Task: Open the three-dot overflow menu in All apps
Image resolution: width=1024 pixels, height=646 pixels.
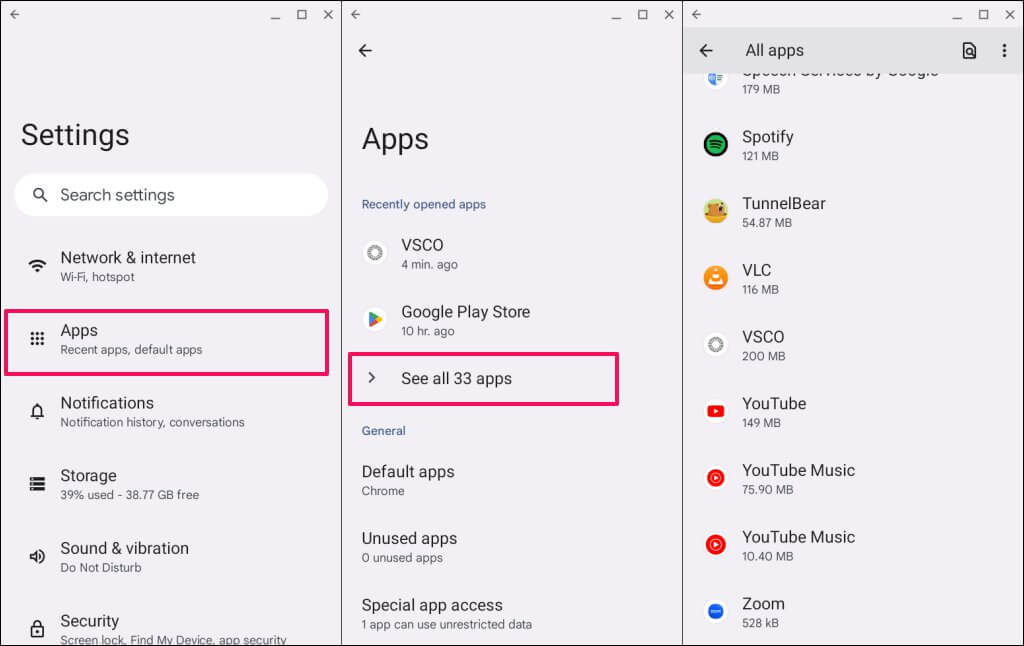Action: coord(1004,50)
